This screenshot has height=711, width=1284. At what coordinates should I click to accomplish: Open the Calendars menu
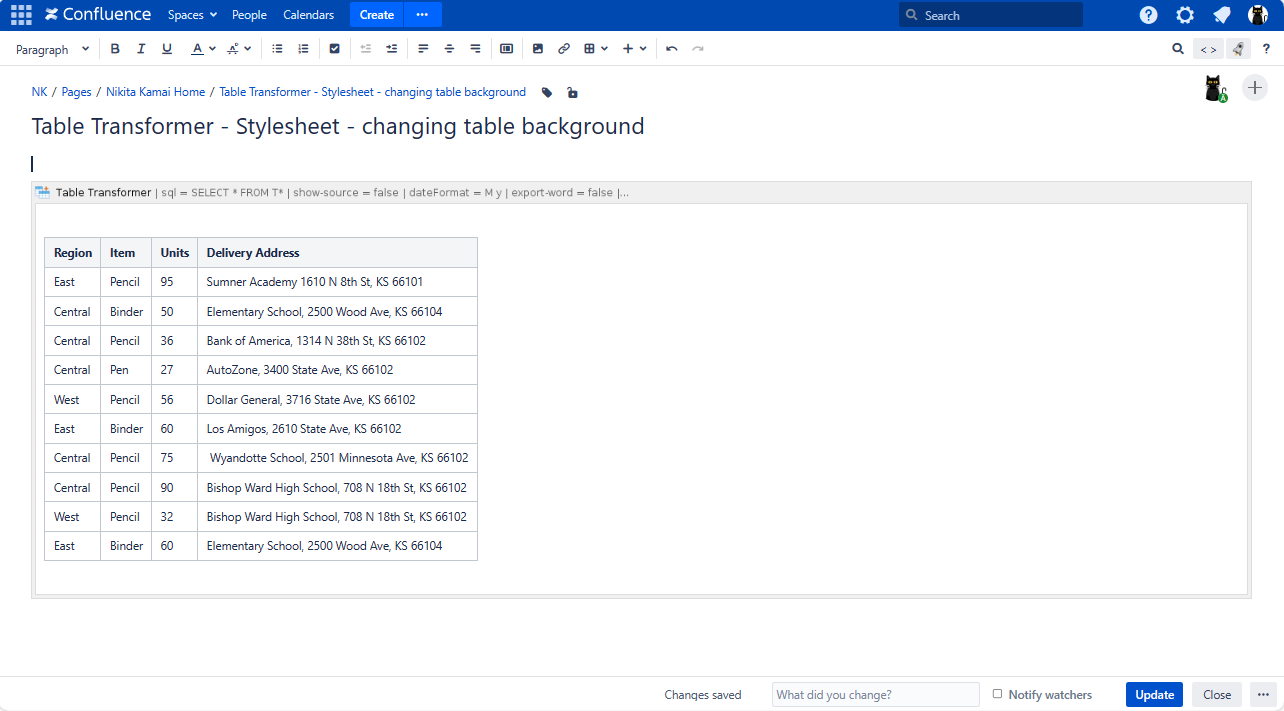(x=308, y=15)
